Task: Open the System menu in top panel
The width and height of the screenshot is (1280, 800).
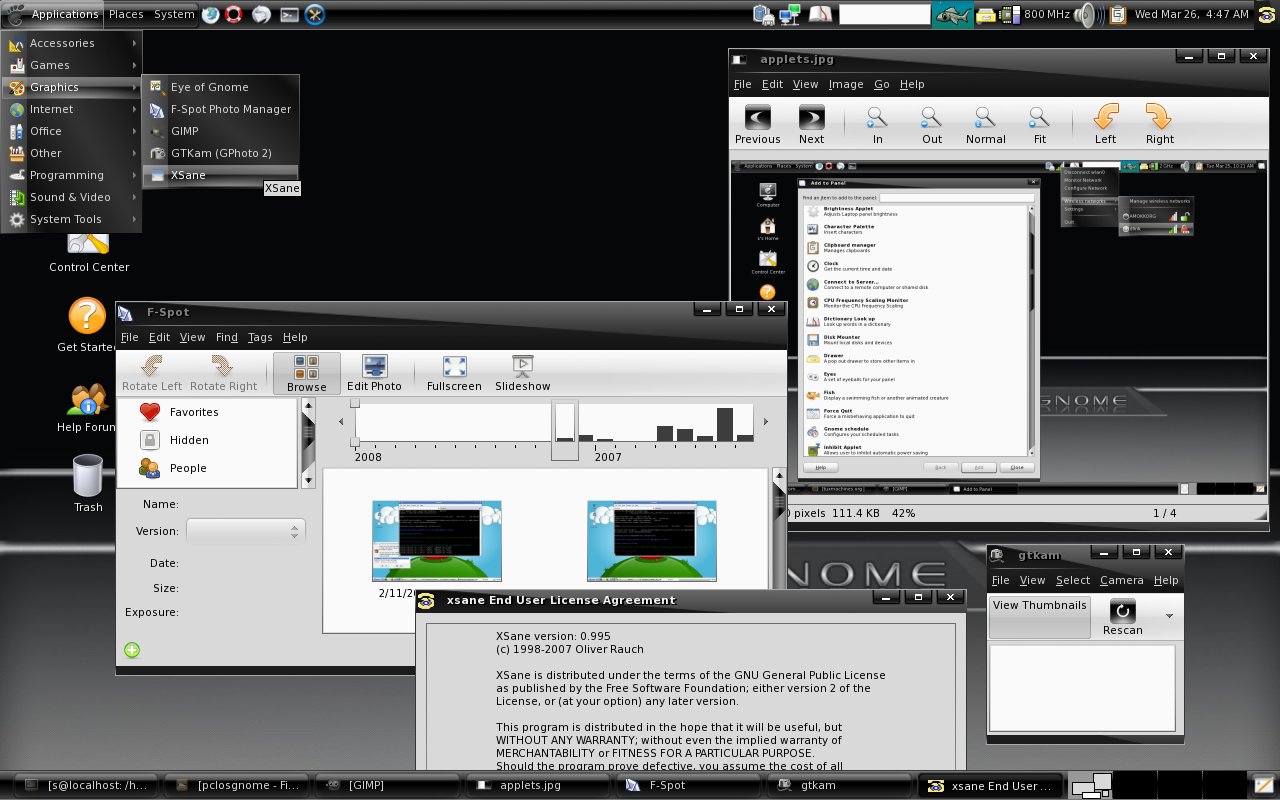Action: pos(174,14)
